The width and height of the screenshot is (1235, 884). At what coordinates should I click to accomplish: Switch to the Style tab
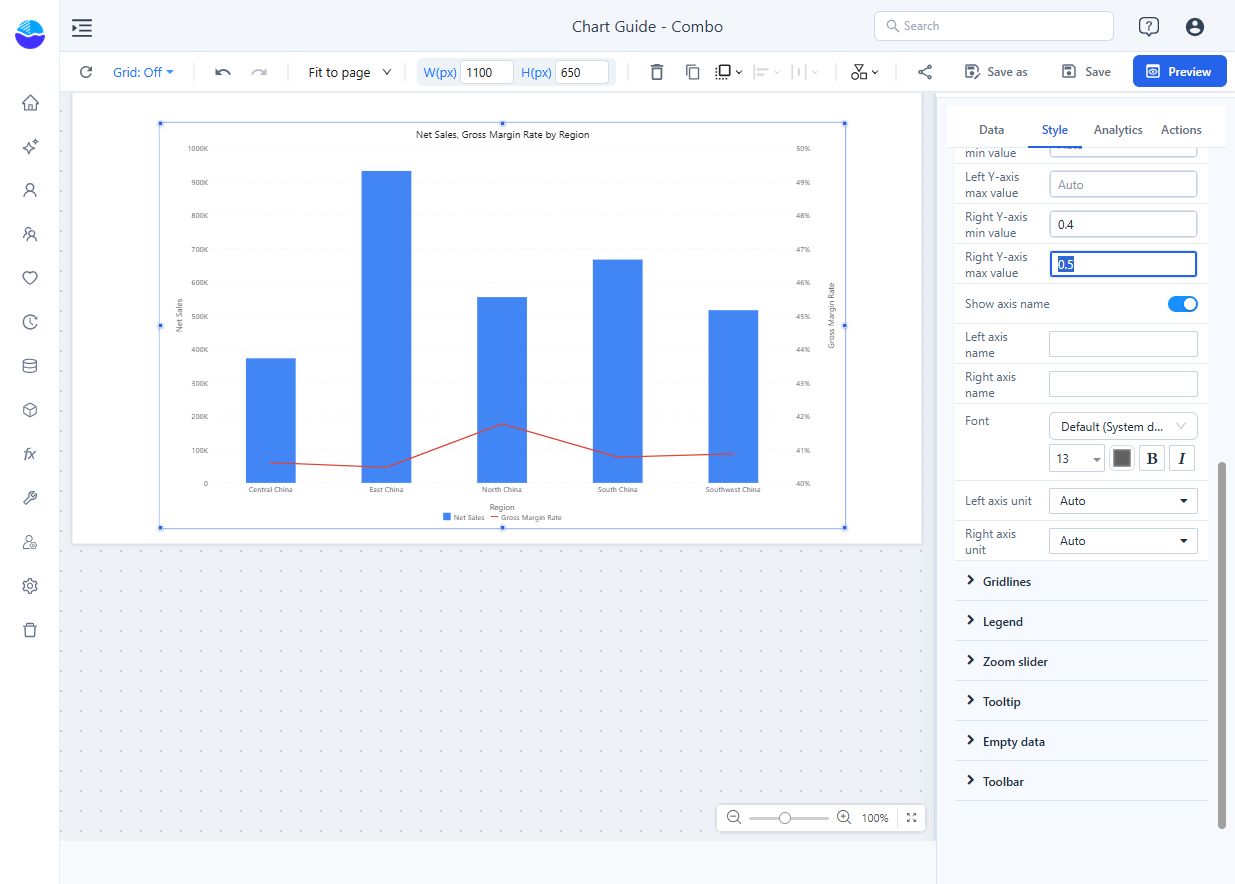pos(1054,130)
